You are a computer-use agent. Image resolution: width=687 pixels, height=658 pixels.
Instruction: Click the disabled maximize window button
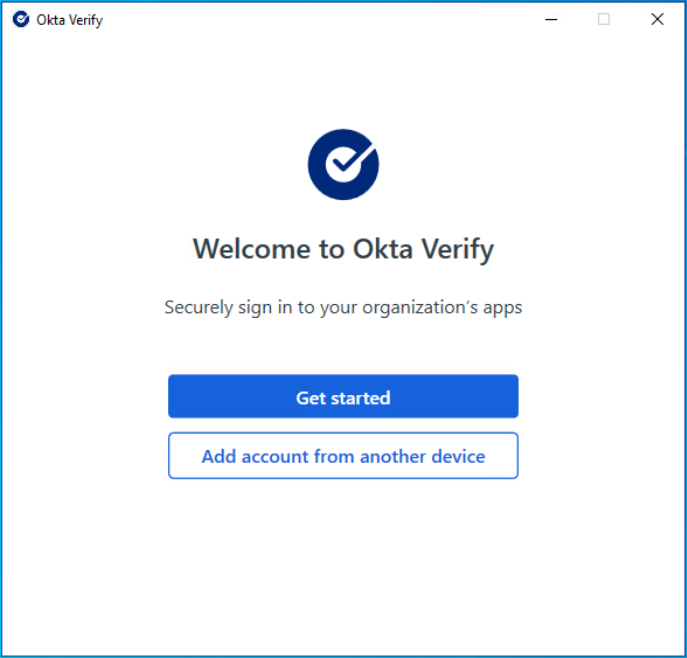604,19
